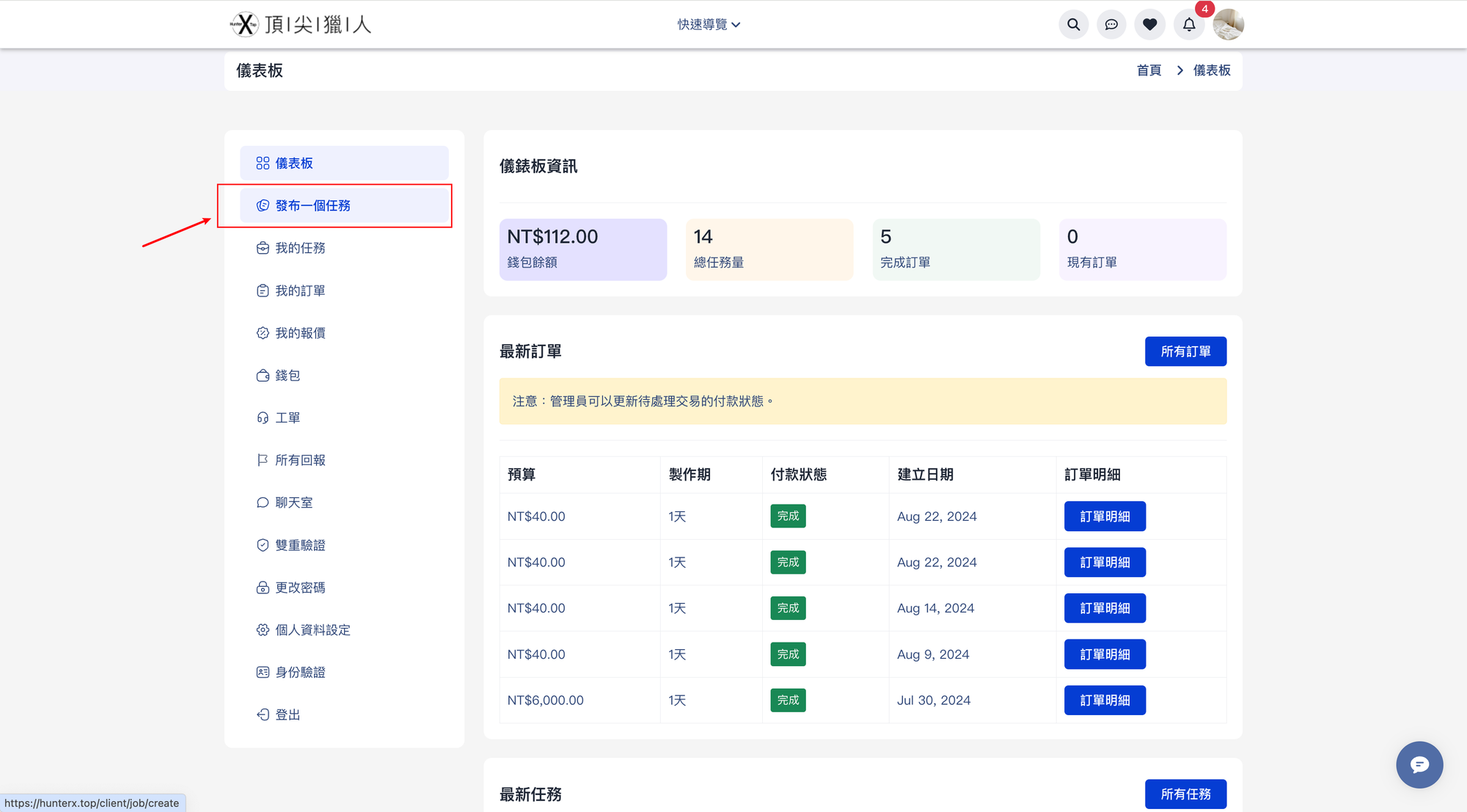Viewport: 1467px width, 812px height.
Task: Go to 錢包 in sidebar
Action: pos(287,376)
